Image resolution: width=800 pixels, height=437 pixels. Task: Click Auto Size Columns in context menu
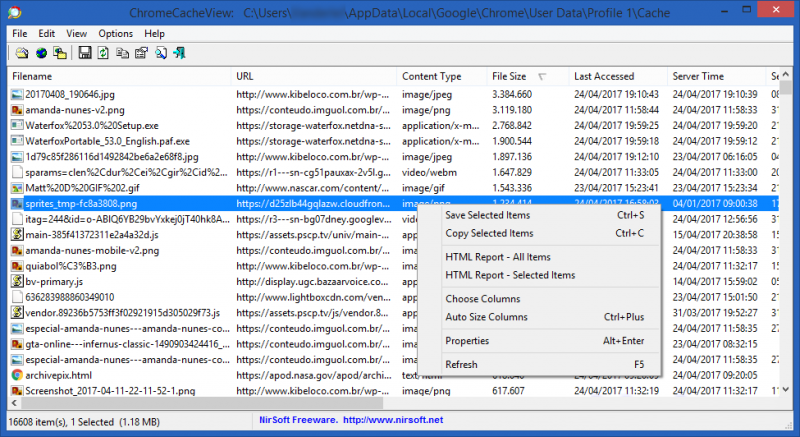click(486, 317)
